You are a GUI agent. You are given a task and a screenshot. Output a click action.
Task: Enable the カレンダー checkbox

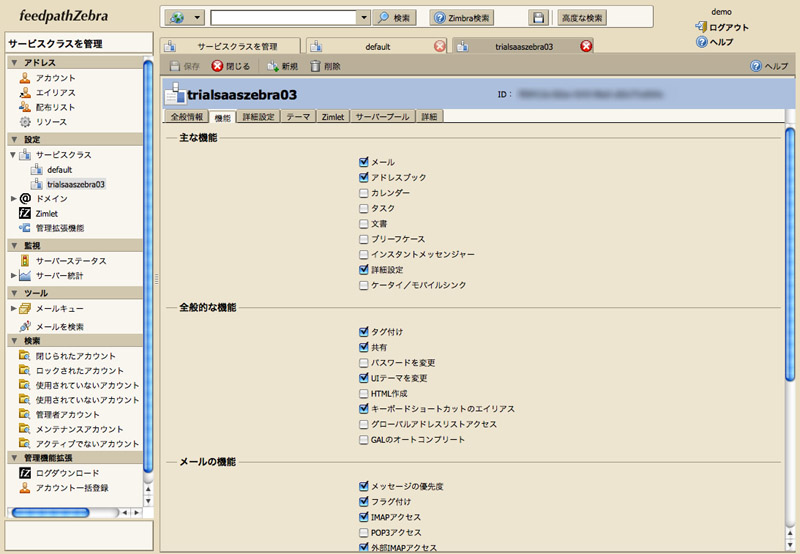(363, 193)
